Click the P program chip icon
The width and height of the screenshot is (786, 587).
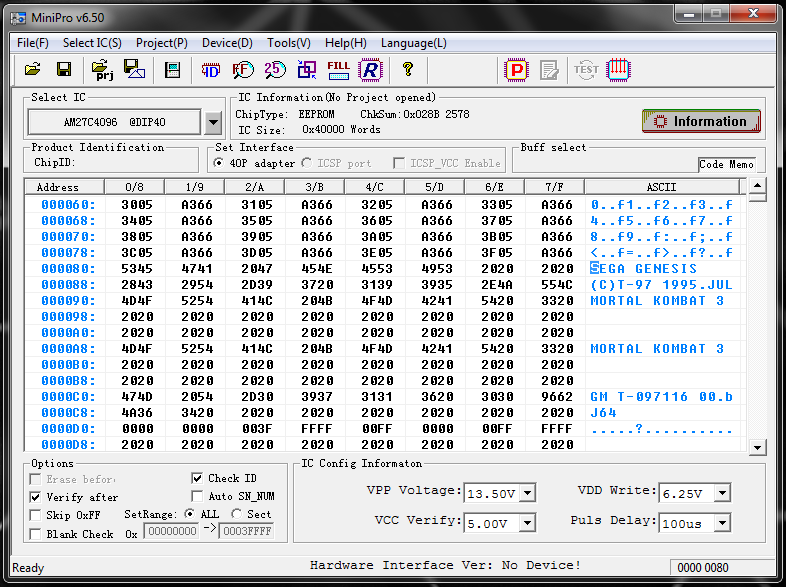[x=516, y=70]
